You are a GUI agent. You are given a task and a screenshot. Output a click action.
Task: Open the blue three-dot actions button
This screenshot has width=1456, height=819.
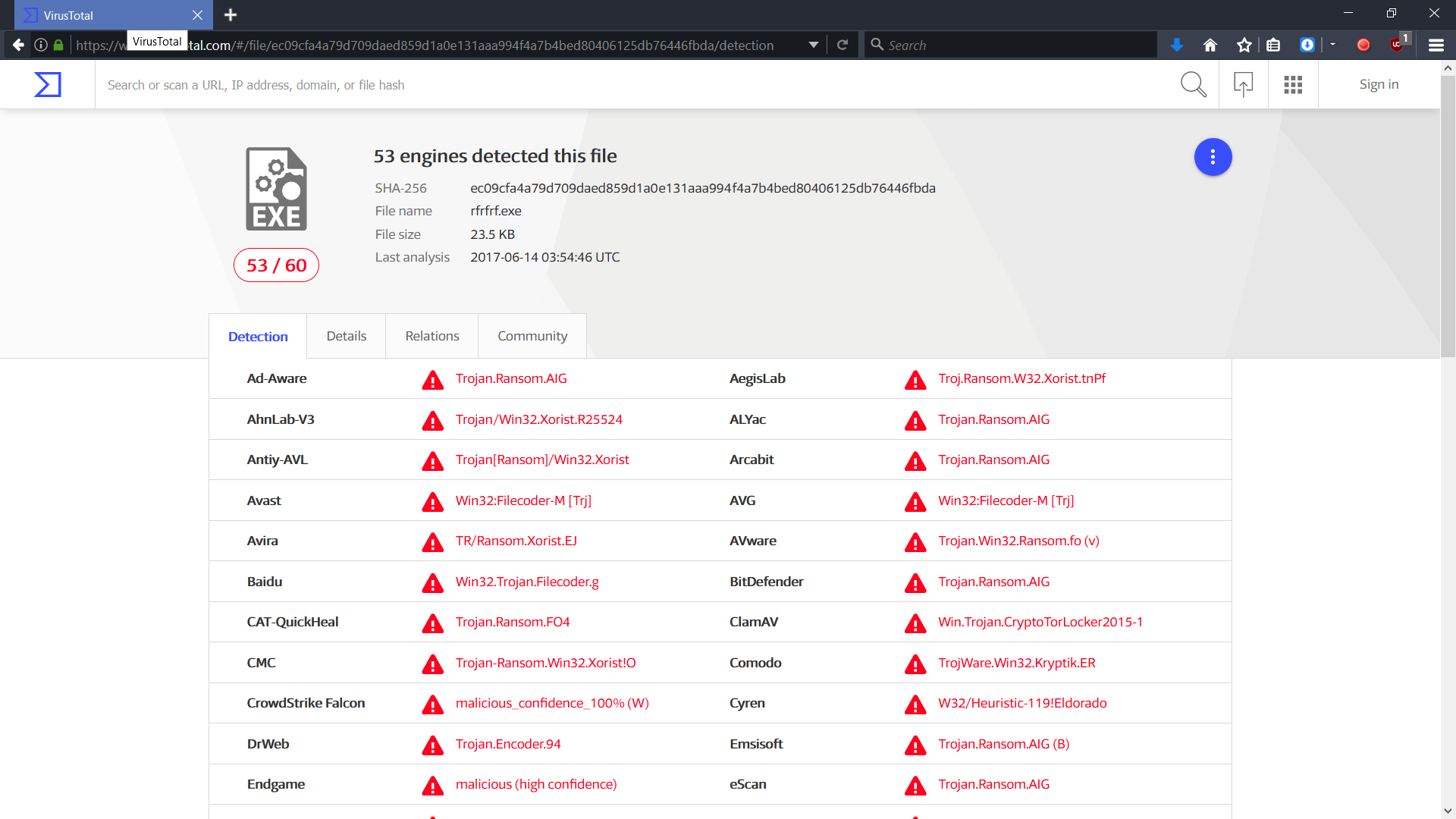1213,157
